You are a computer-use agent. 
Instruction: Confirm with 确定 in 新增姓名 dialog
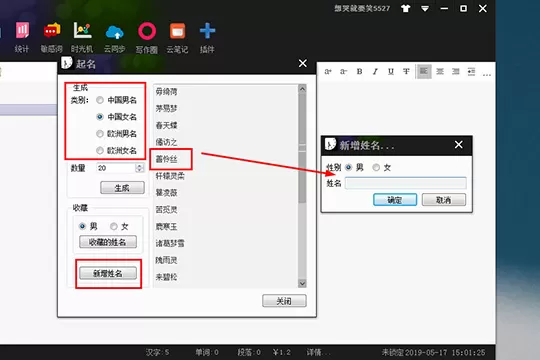395,200
